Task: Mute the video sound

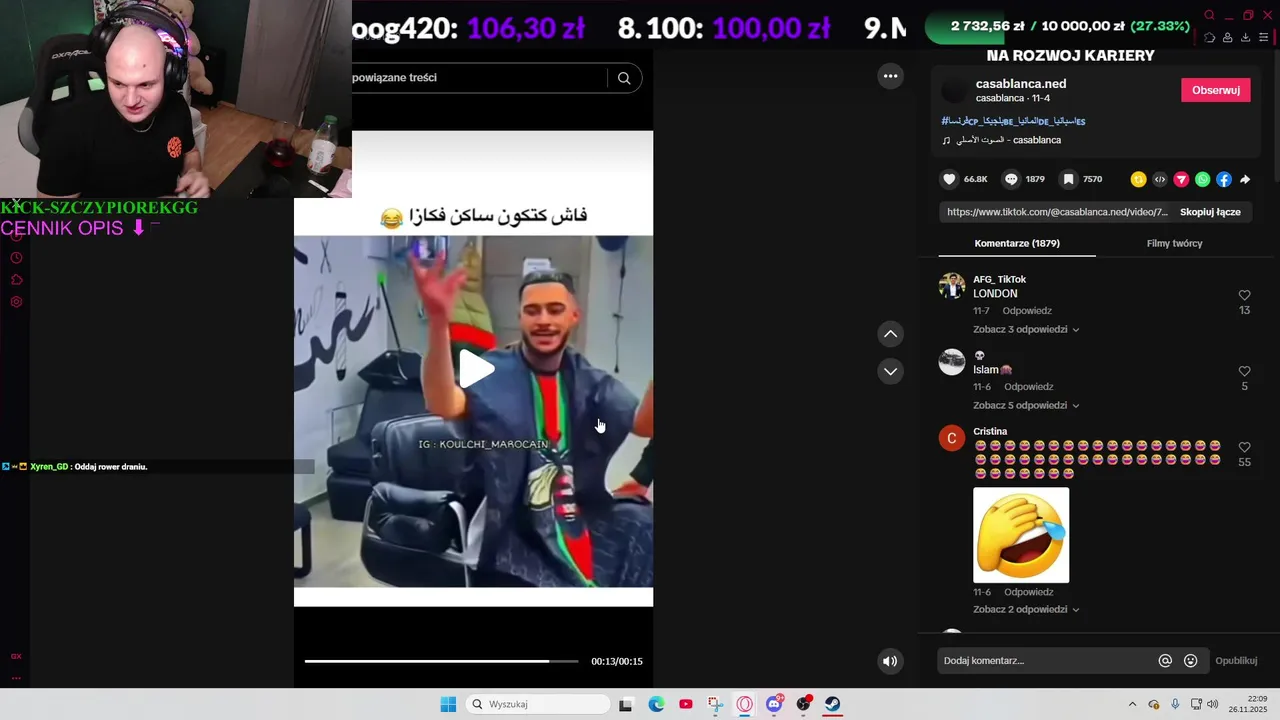Action: click(x=890, y=661)
